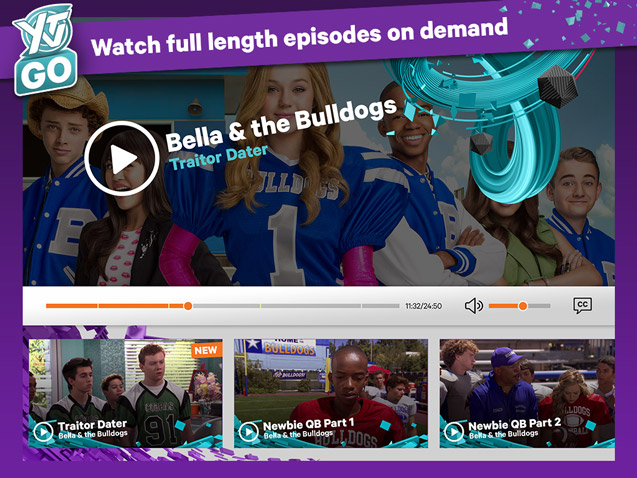Click the 'Newbie QB Part 1' title label
The image size is (637, 478).
[x=309, y=424]
